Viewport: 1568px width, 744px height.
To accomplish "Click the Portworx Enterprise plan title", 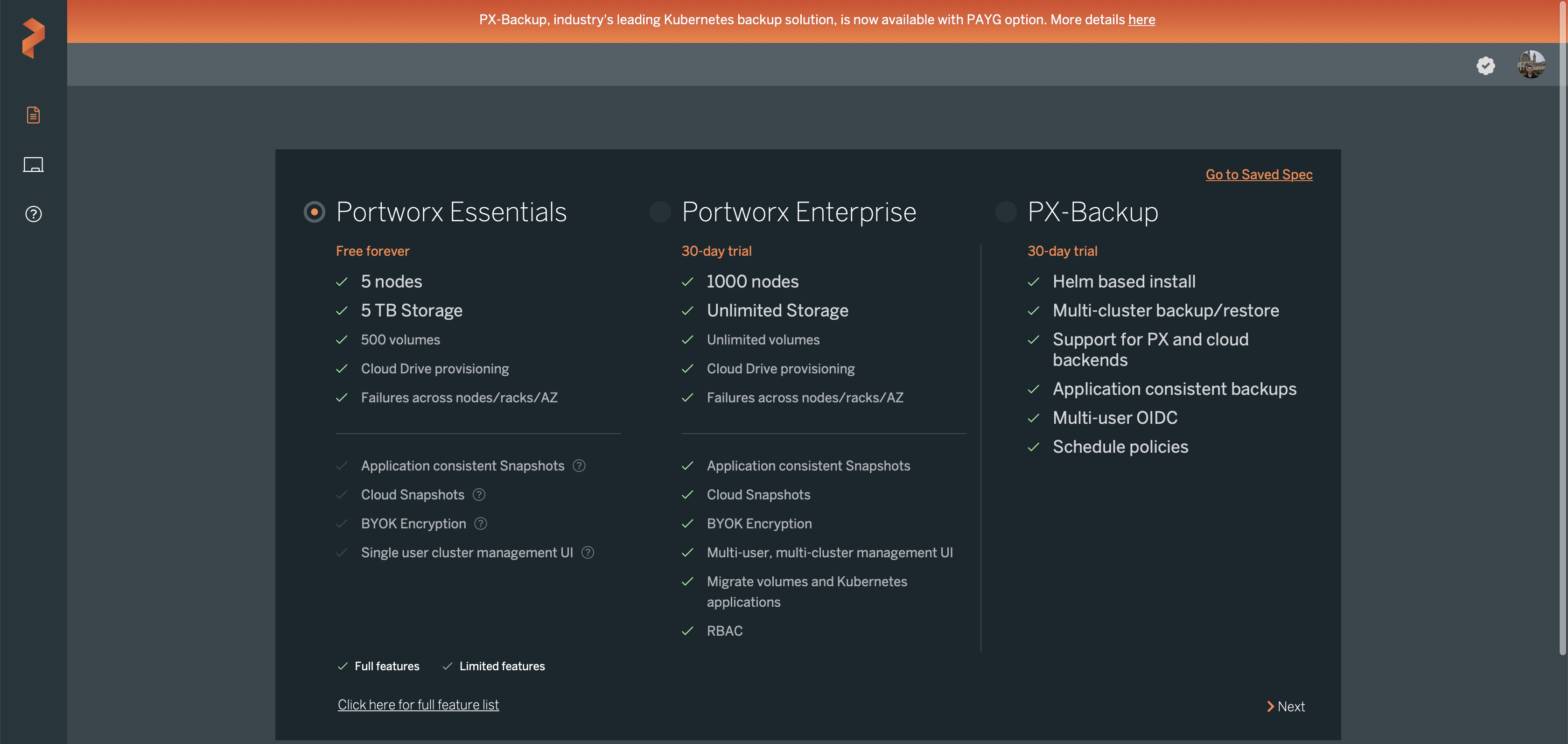I will click(798, 212).
